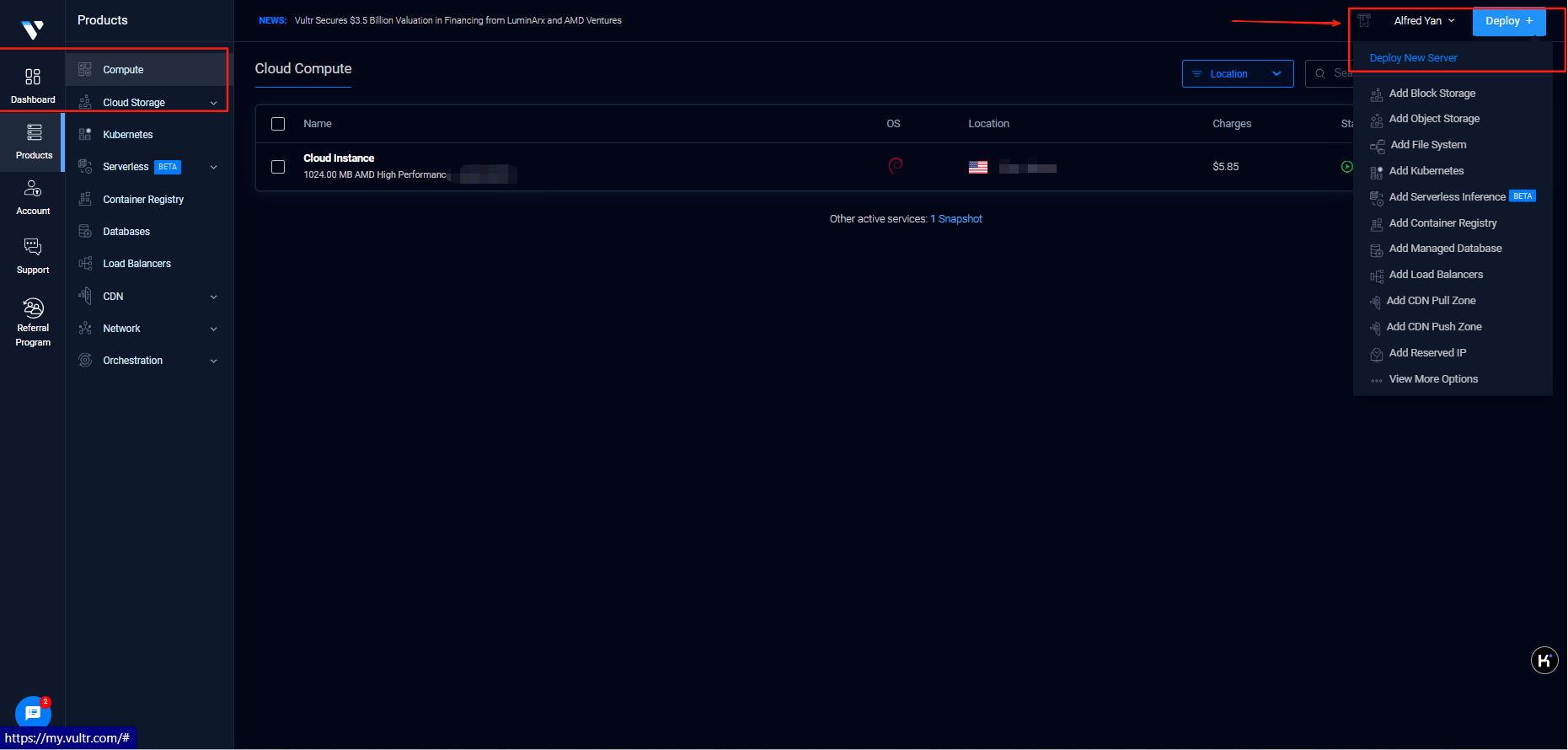Click the green running status icon
1568x750 pixels.
coord(1346,167)
